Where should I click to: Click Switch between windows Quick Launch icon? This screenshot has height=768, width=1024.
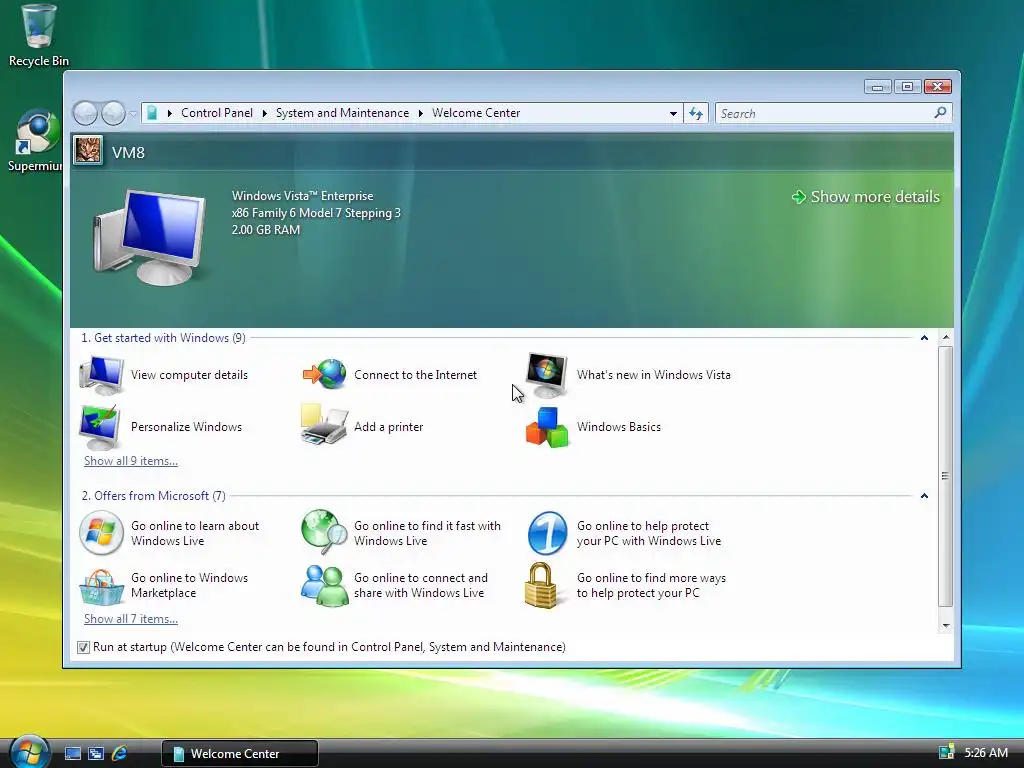(x=96, y=754)
